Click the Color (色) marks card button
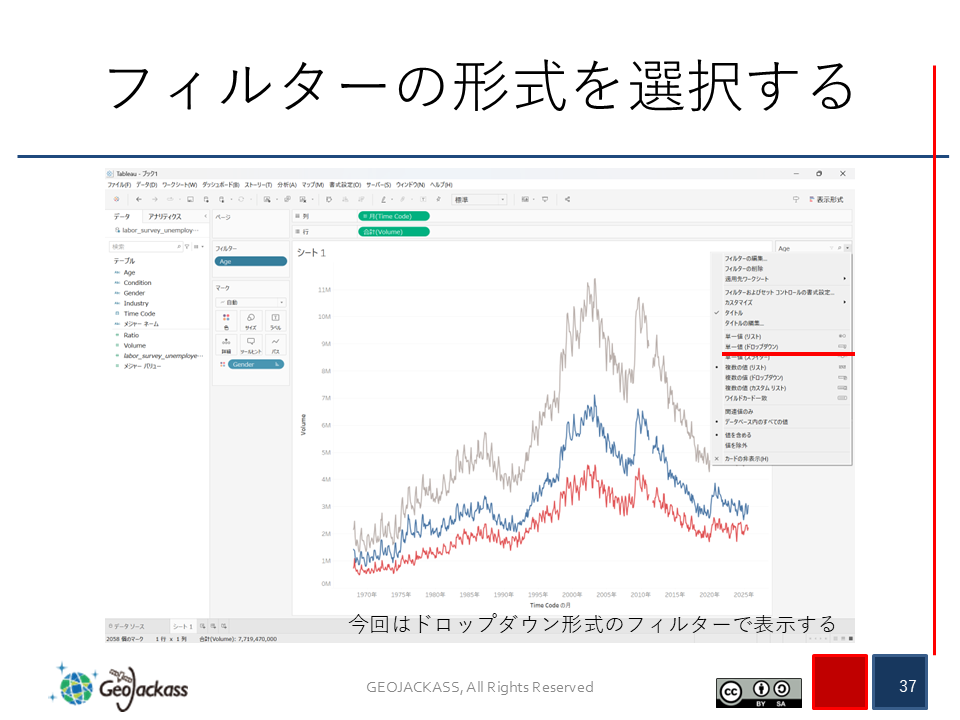Viewport: 960px width, 720px height. [x=226, y=320]
